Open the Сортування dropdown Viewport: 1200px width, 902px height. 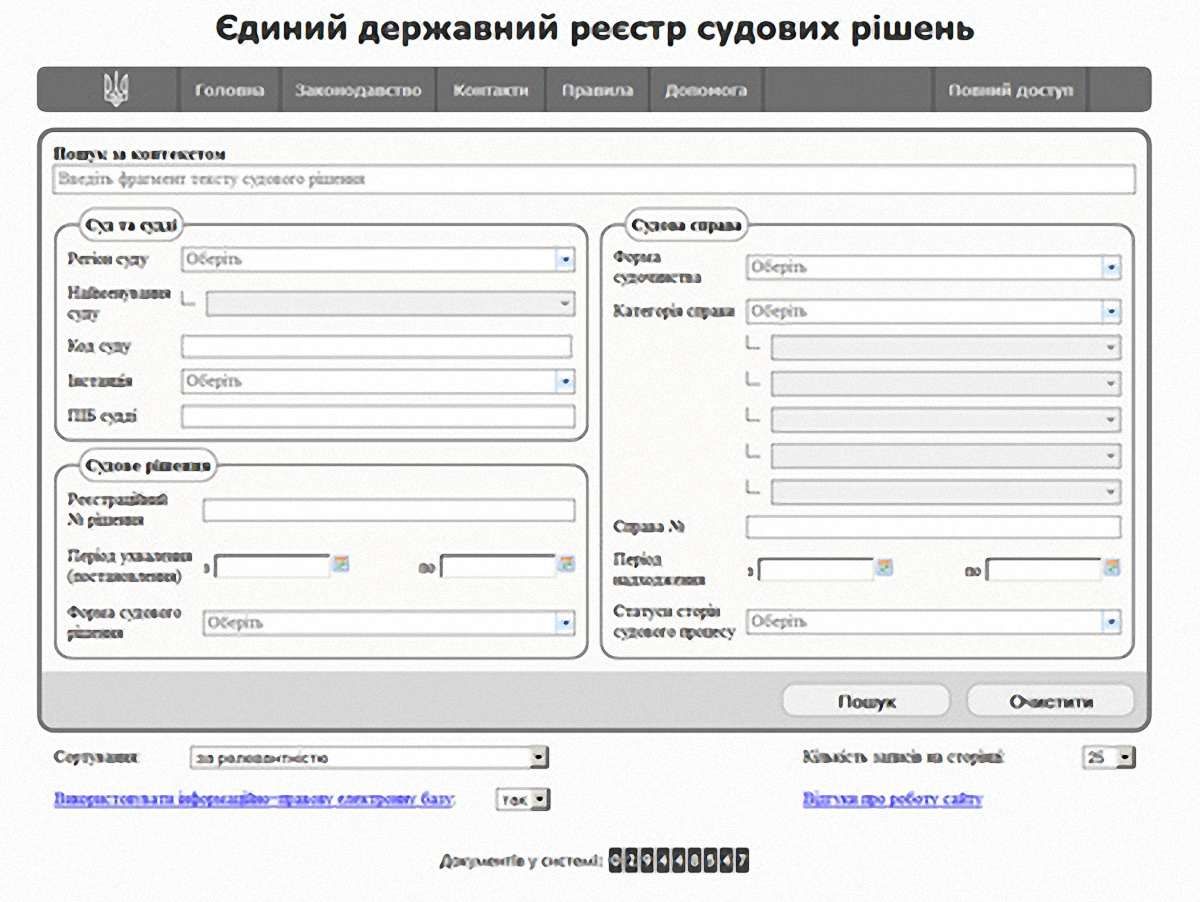tap(369, 758)
